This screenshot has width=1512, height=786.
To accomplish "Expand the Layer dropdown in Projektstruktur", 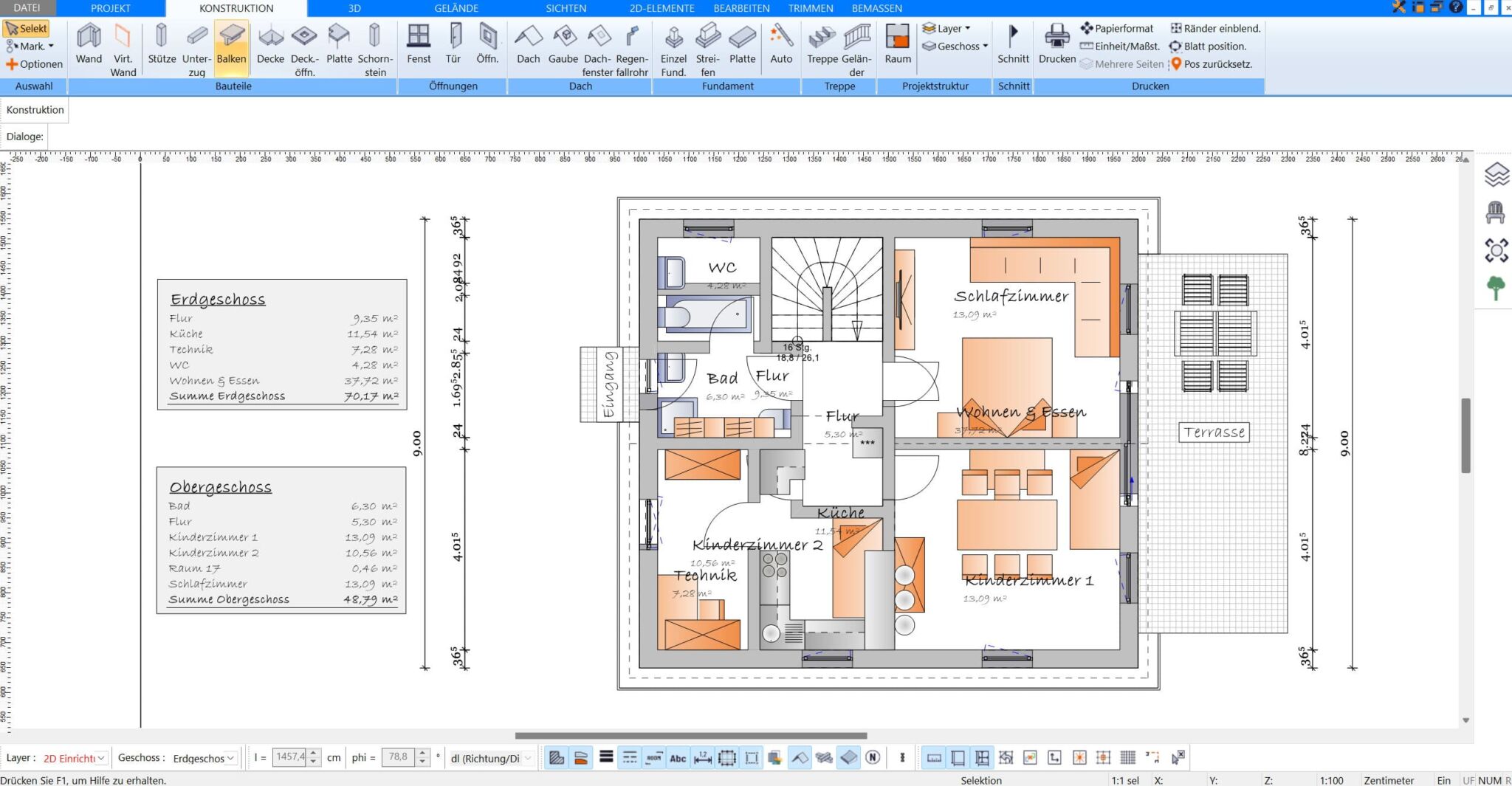I will click(948, 28).
